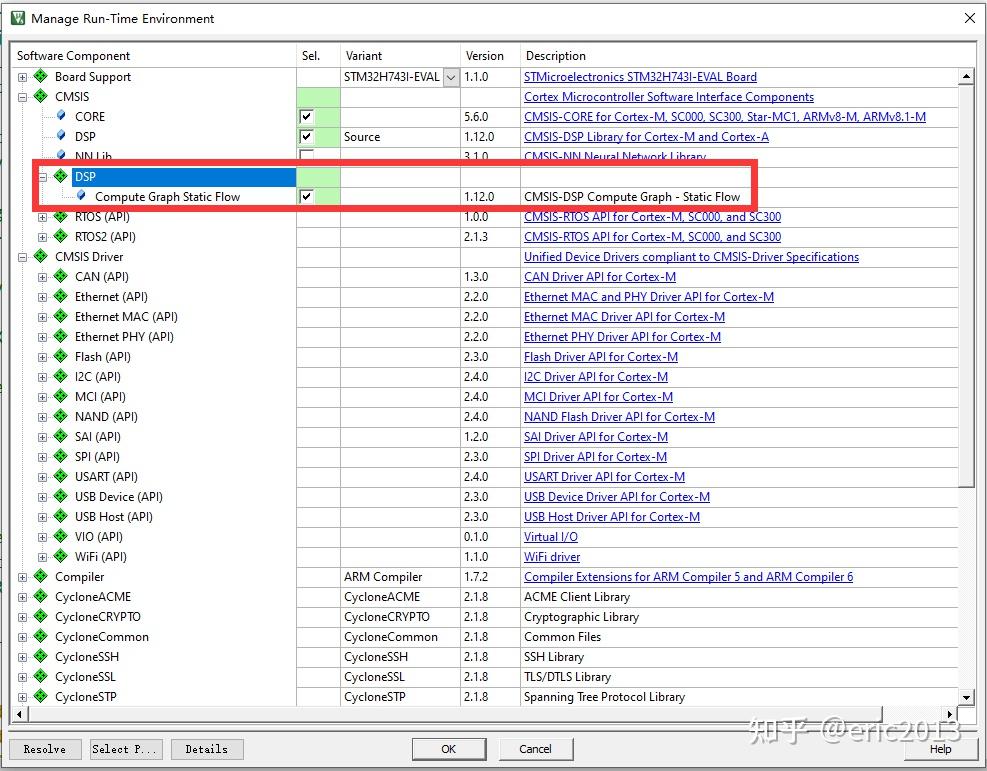The height and width of the screenshot is (771, 987).
Task: Open the CMSIS-DSP Library description link
Action: tap(646, 137)
